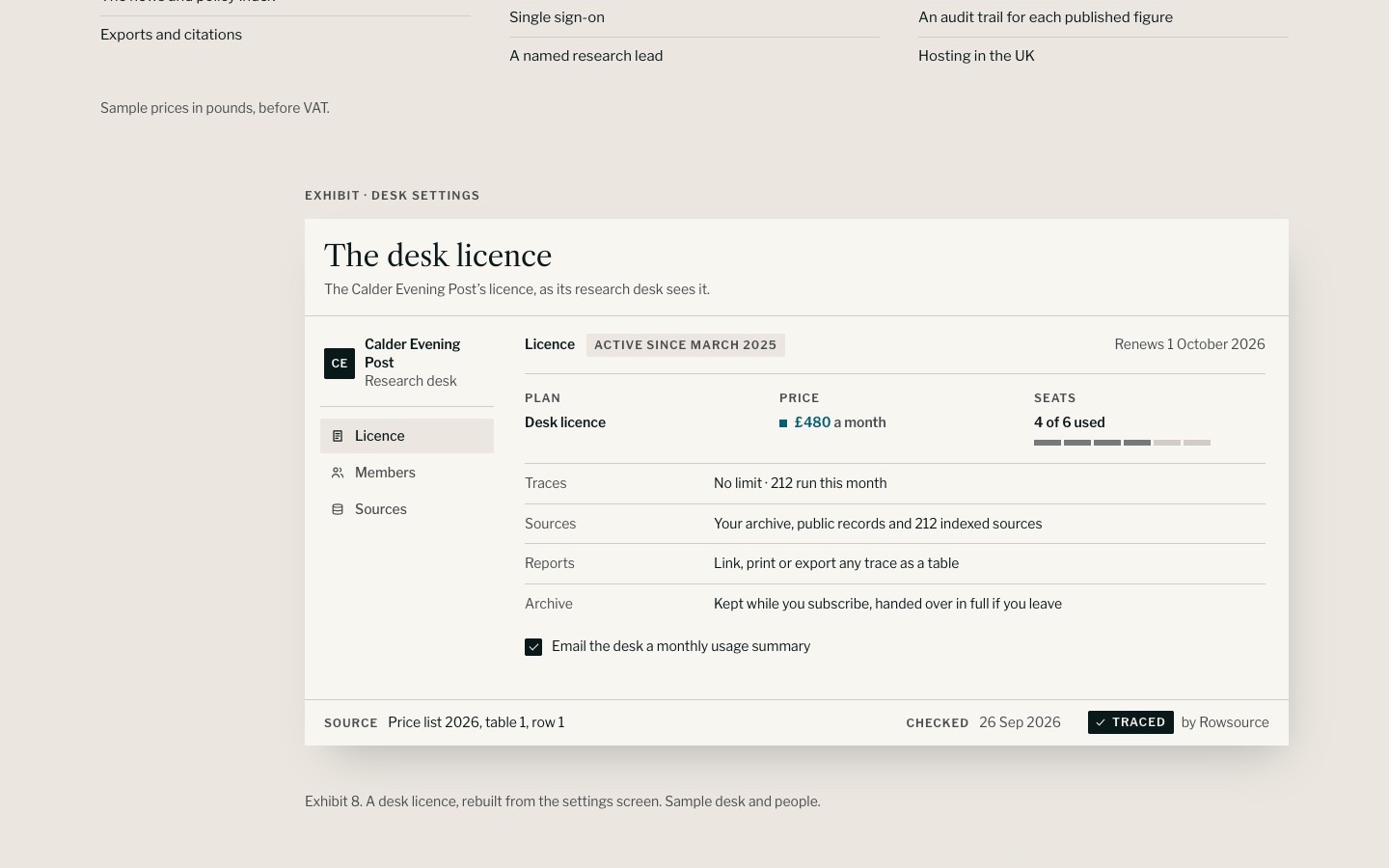
Task: Click 'Sample prices in pounds, before VAT.' note
Action: pyautogui.click(x=215, y=108)
